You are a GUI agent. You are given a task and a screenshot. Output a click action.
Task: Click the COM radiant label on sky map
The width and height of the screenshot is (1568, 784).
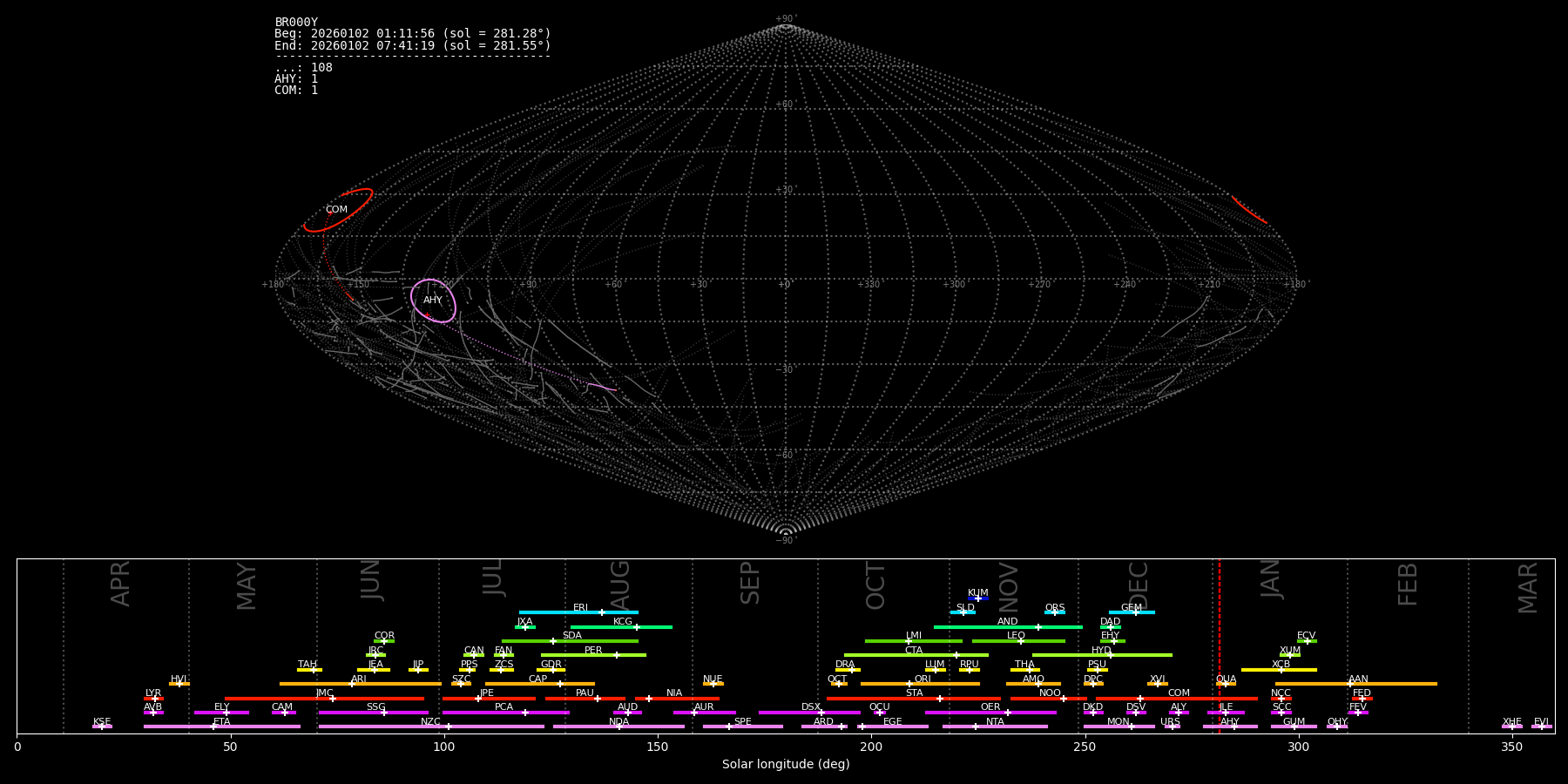click(336, 210)
